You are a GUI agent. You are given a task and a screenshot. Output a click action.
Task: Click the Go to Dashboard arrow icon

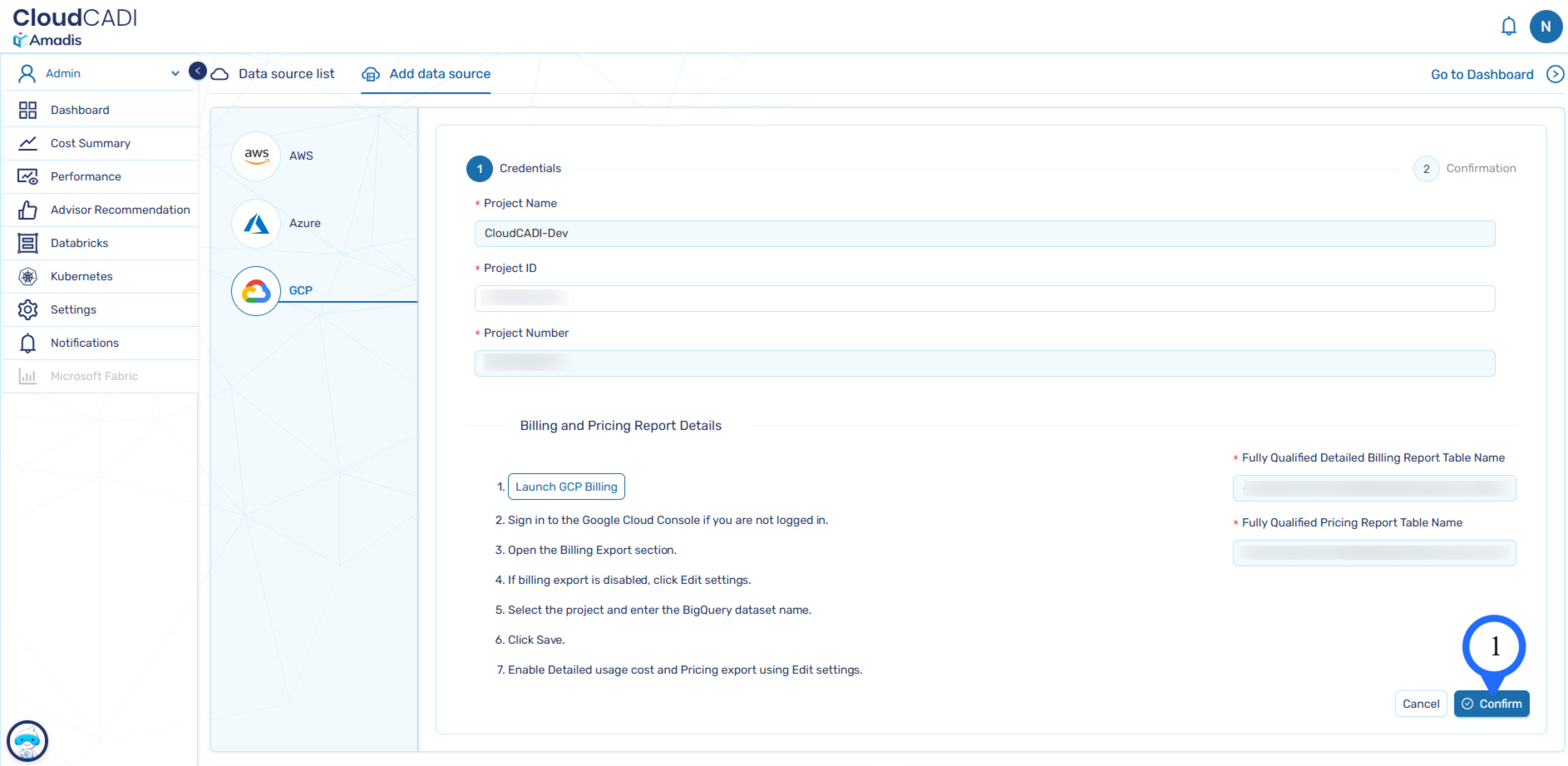point(1555,74)
